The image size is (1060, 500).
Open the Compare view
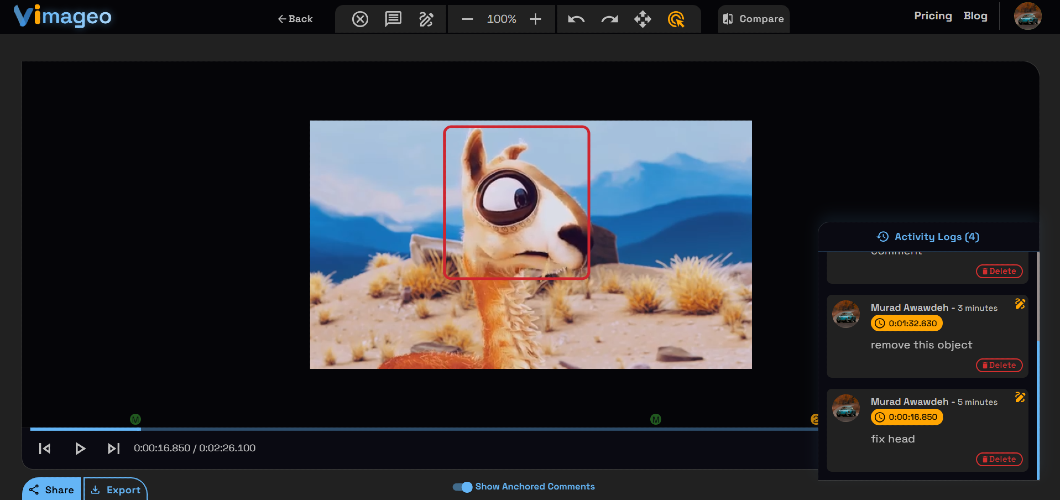754,19
